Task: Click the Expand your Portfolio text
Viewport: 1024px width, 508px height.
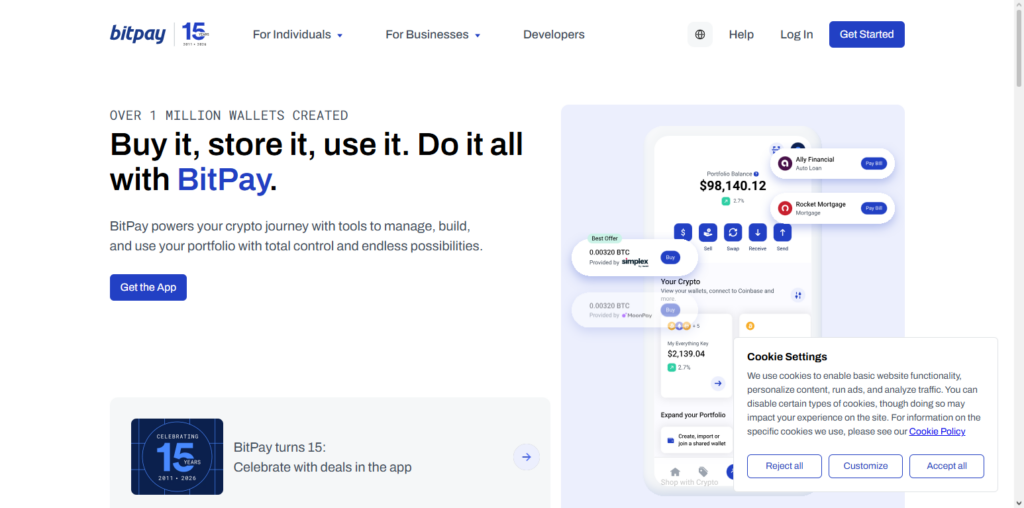Action: tap(692, 415)
